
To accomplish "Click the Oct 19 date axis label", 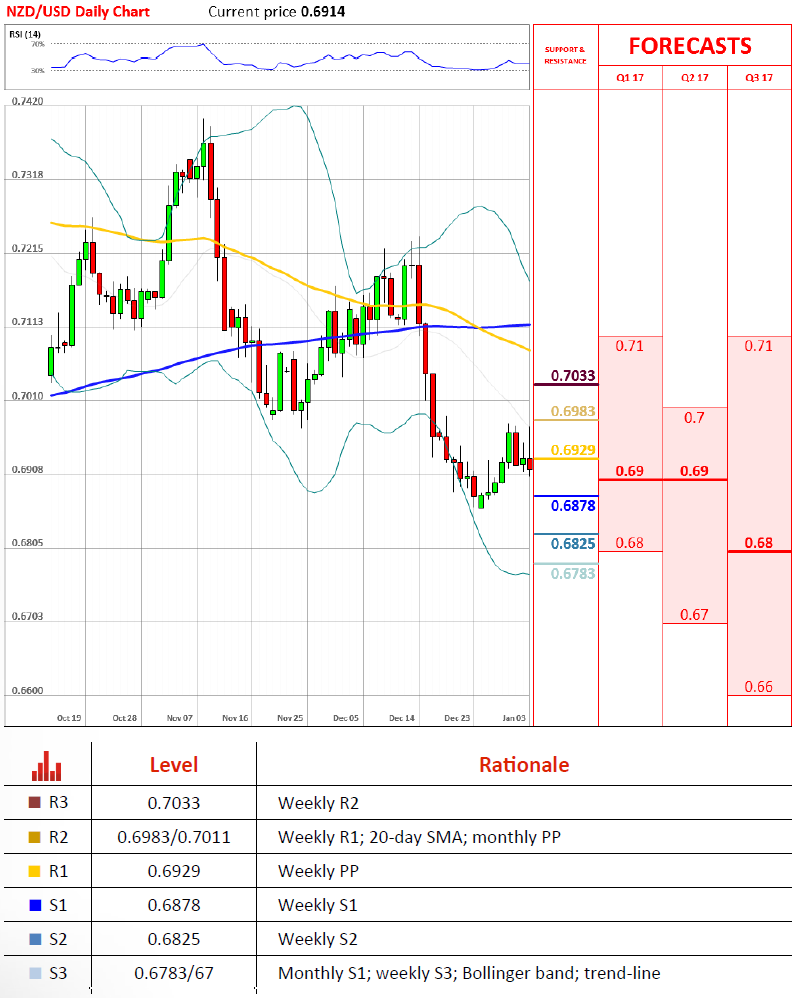I will 69,718.
